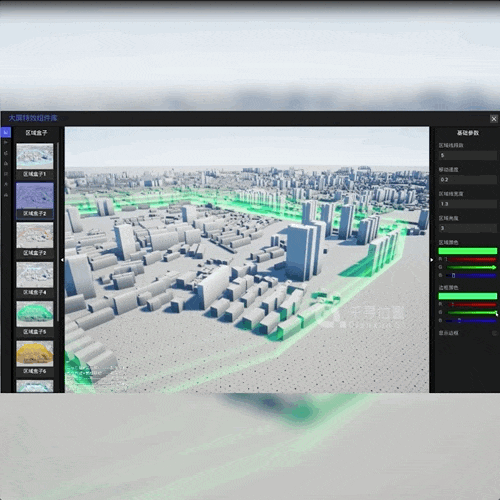Open the building-shaped sidebar category icon
Viewport: 500px width, 500px height.
coord(6,164)
